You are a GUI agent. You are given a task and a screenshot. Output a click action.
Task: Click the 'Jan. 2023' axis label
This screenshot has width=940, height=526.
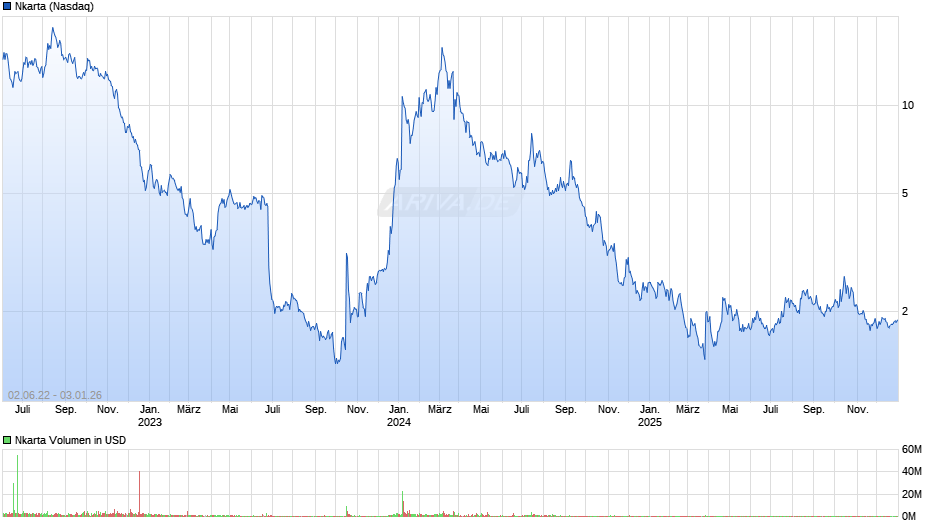point(150,416)
